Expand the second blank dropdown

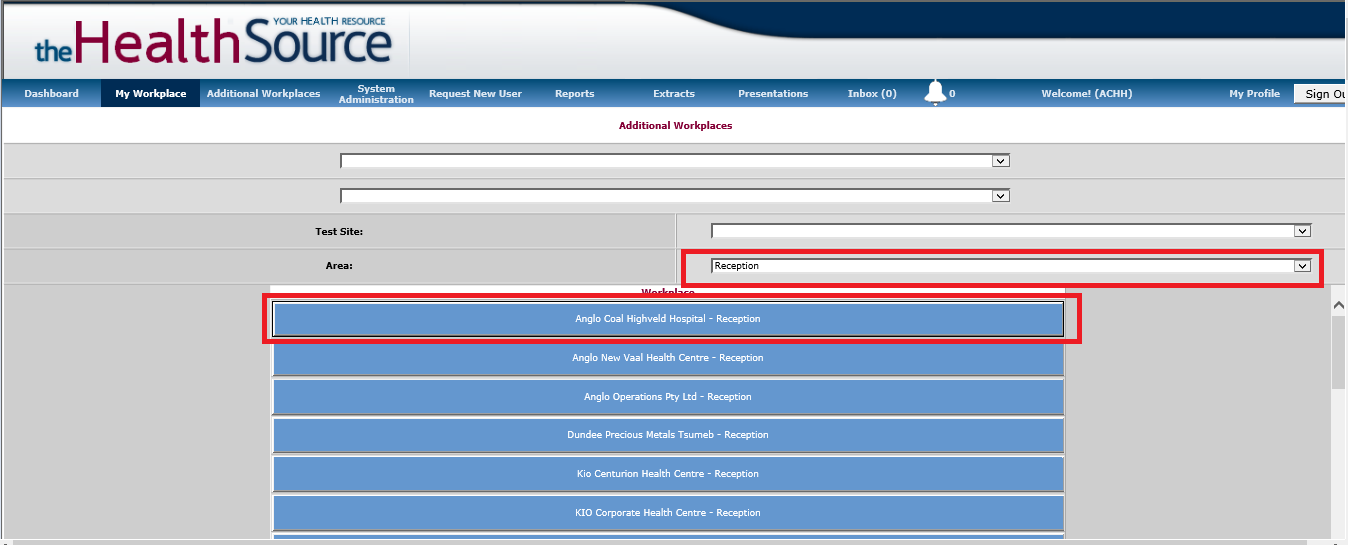click(675, 196)
